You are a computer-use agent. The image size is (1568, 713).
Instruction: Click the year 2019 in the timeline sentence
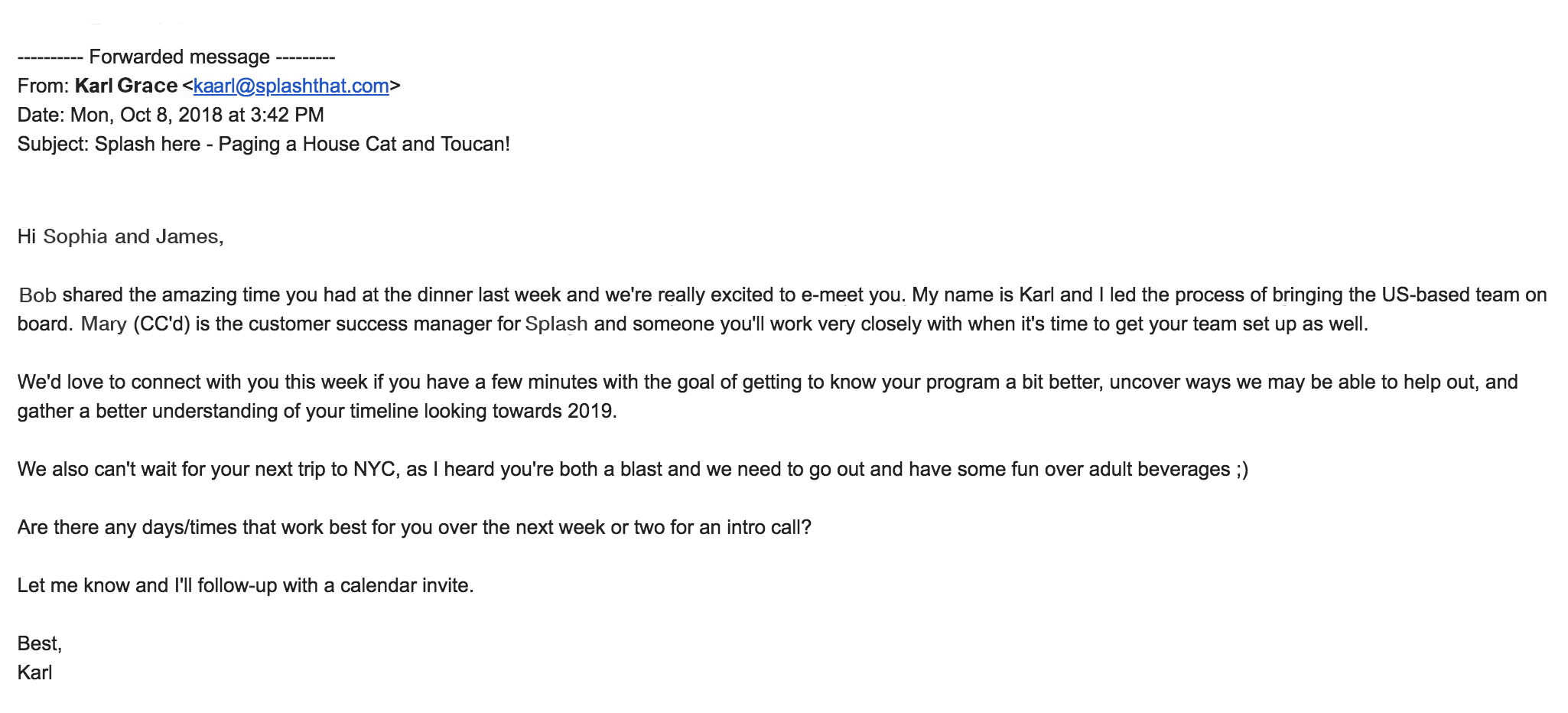(590, 412)
